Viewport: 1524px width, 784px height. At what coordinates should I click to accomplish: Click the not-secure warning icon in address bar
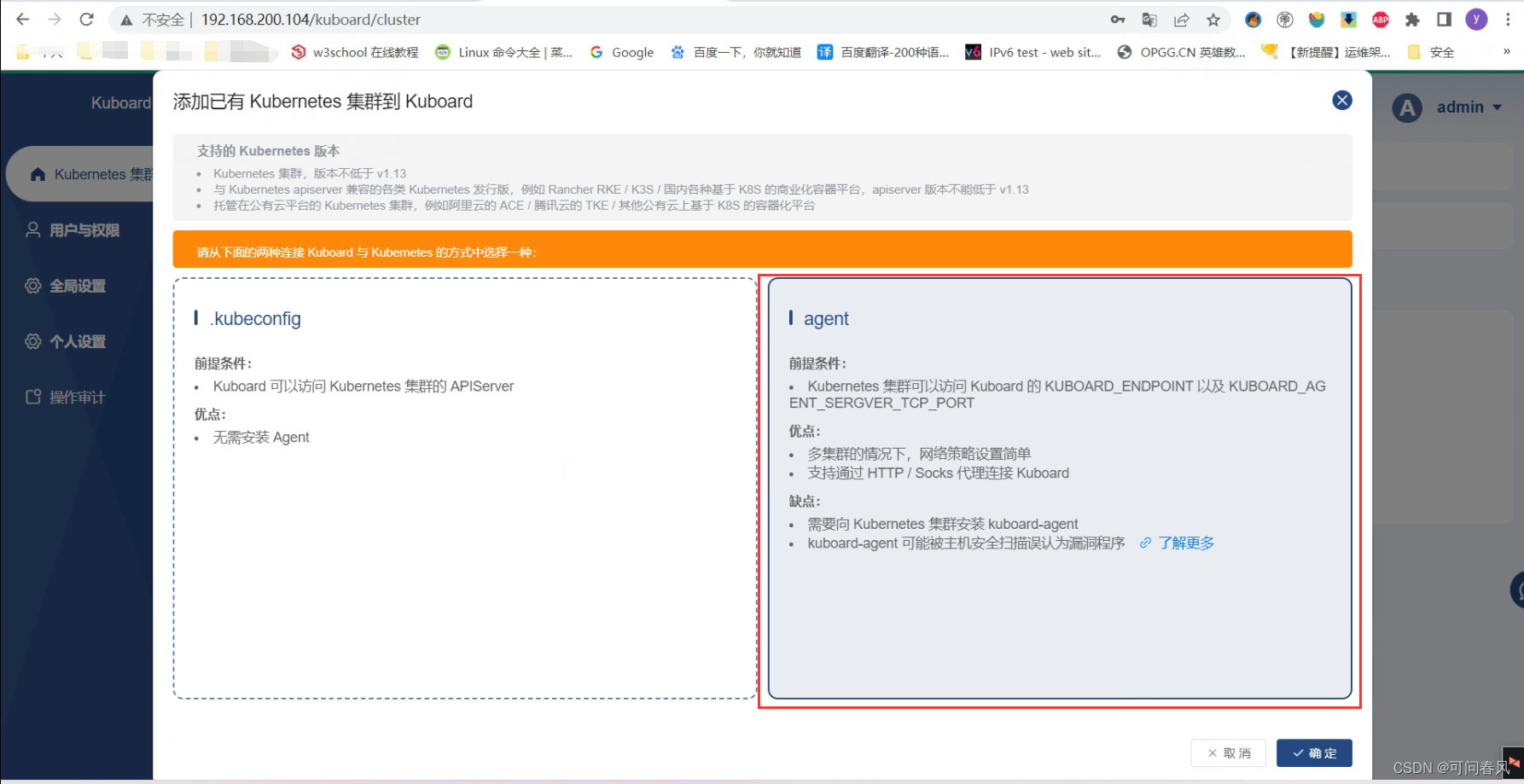pyautogui.click(x=126, y=20)
